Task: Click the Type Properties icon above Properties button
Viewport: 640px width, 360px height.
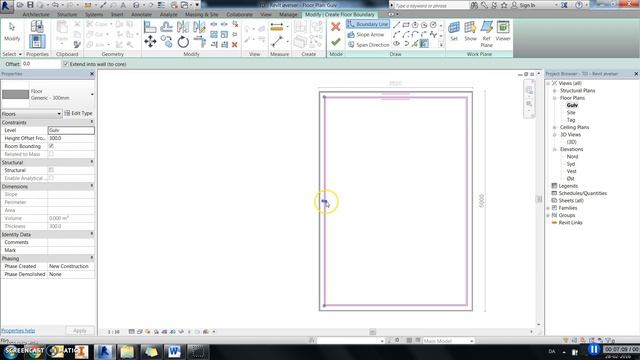Action: pos(37,27)
